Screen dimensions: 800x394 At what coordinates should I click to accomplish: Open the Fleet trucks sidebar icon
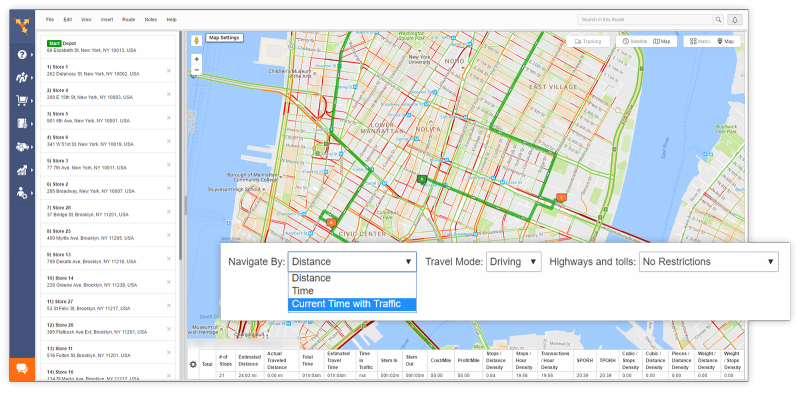[x=22, y=147]
